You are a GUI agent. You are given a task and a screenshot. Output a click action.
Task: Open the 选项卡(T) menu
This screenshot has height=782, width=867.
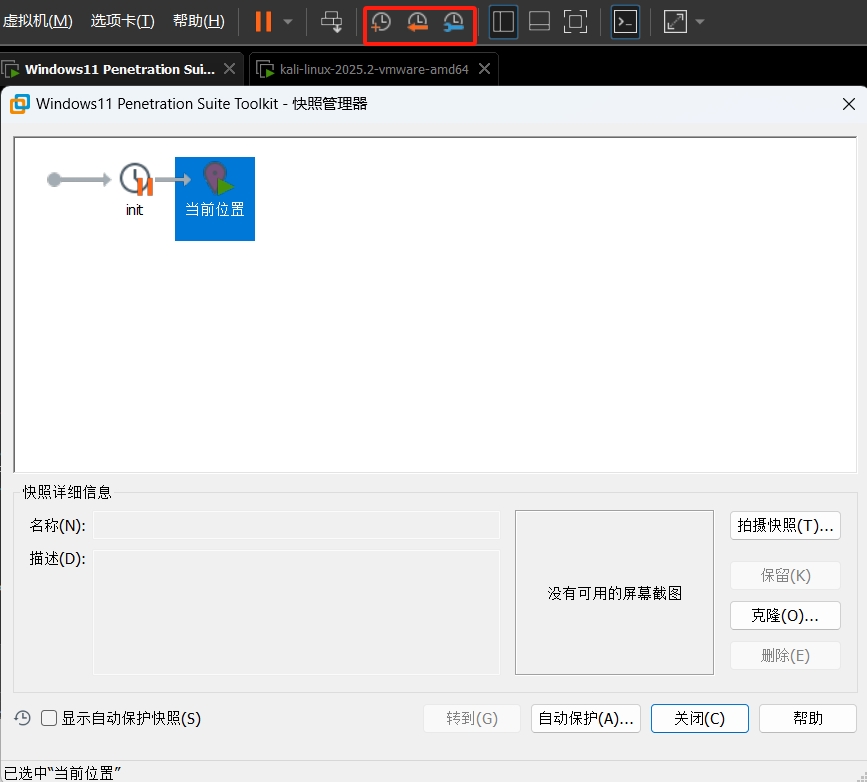pyautogui.click(x=123, y=20)
